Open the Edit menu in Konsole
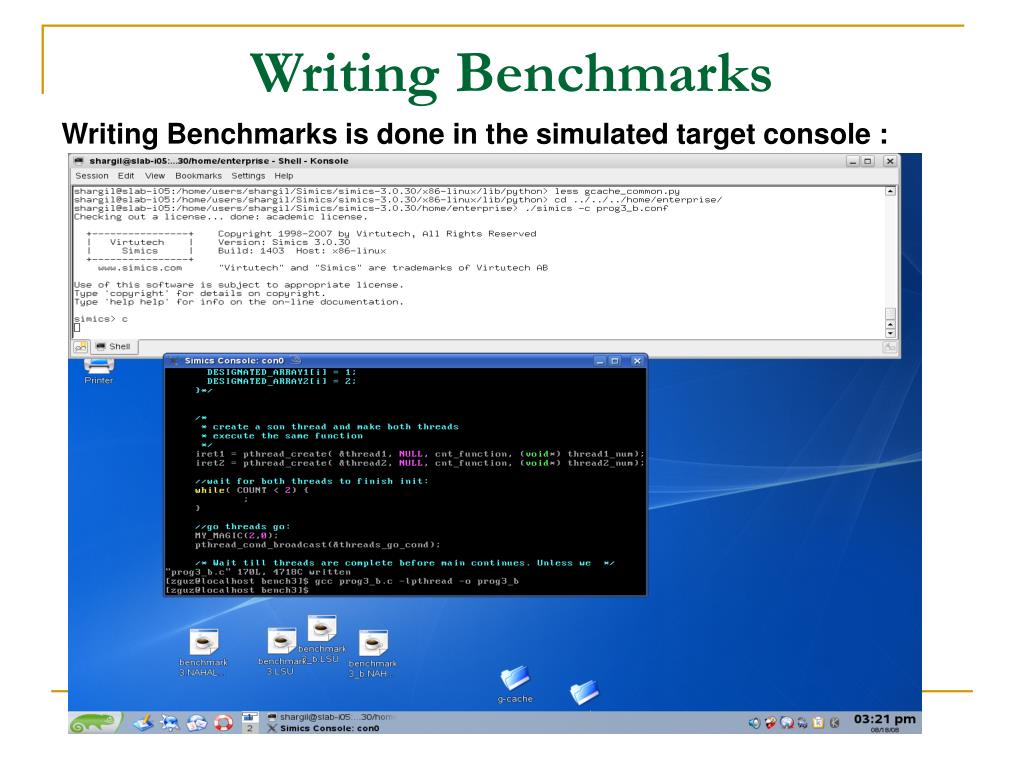The image size is (1024, 768). coord(126,176)
